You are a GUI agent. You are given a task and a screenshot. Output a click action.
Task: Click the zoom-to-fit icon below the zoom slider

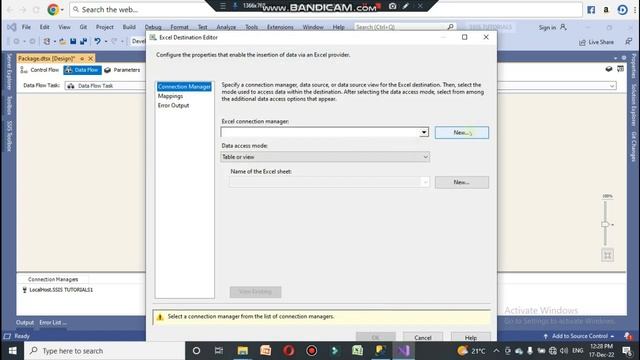click(607, 256)
